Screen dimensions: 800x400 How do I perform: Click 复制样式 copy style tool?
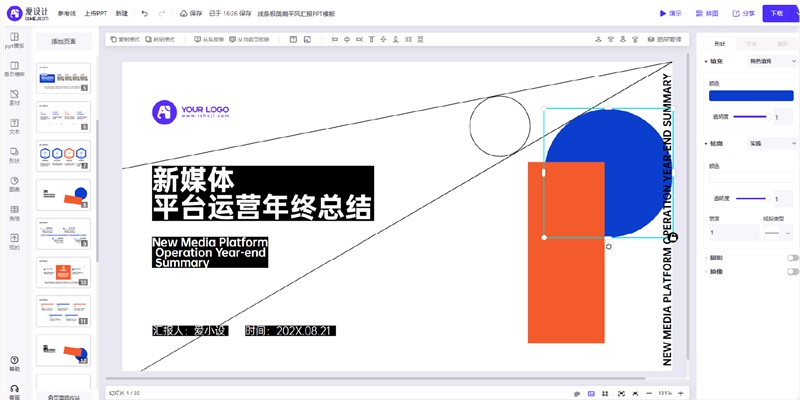[125, 39]
